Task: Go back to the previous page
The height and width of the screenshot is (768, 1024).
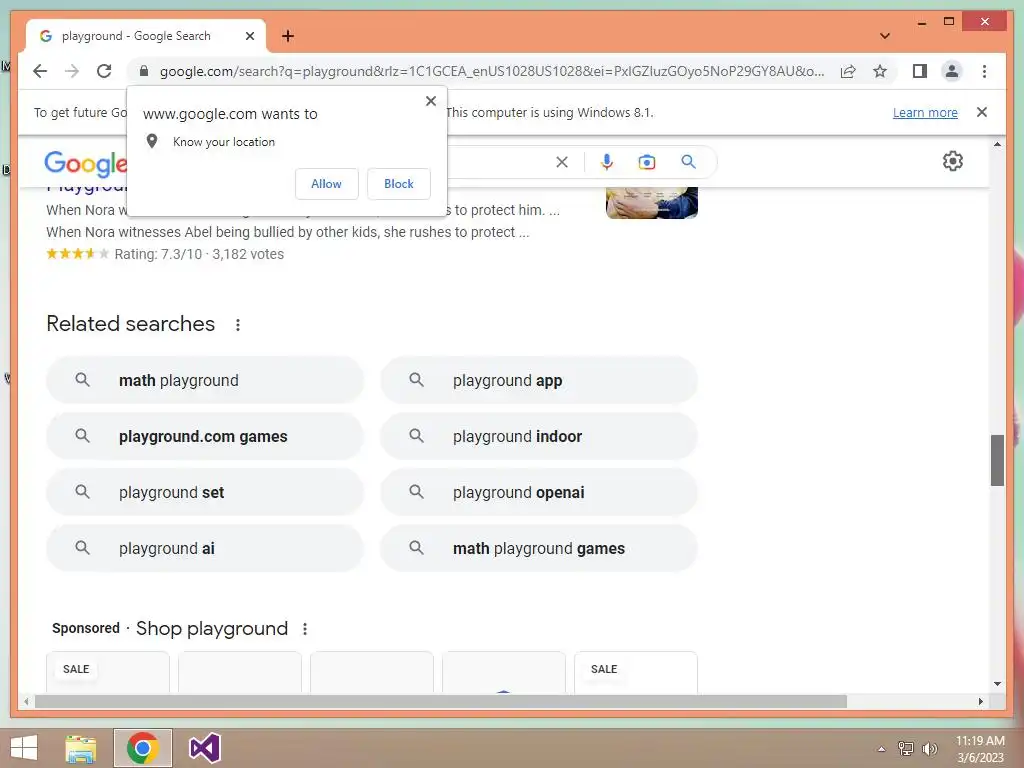Action: pyautogui.click(x=40, y=71)
